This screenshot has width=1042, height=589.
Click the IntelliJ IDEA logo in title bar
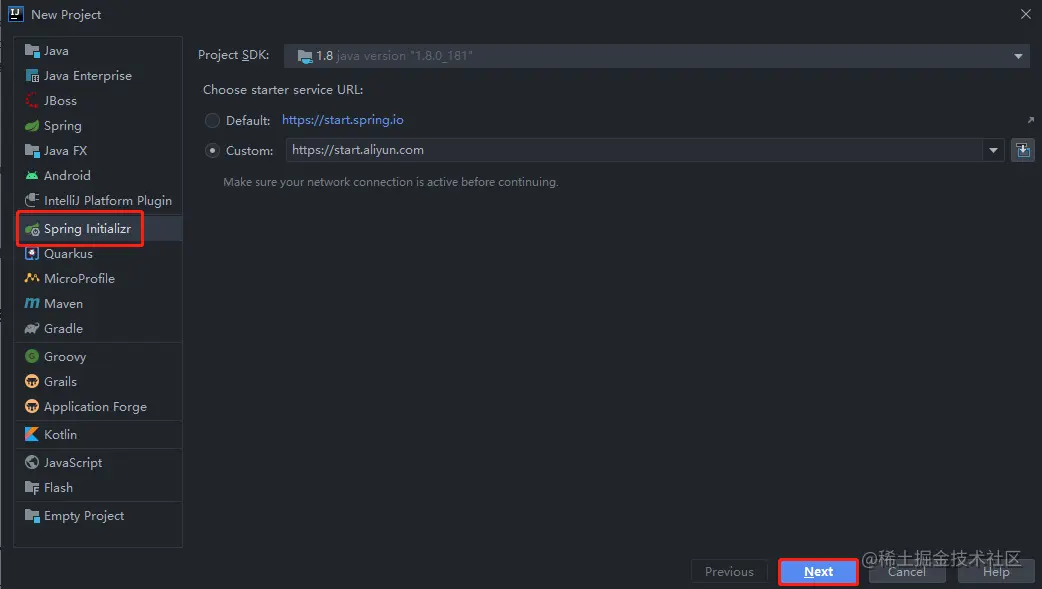(x=15, y=14)
